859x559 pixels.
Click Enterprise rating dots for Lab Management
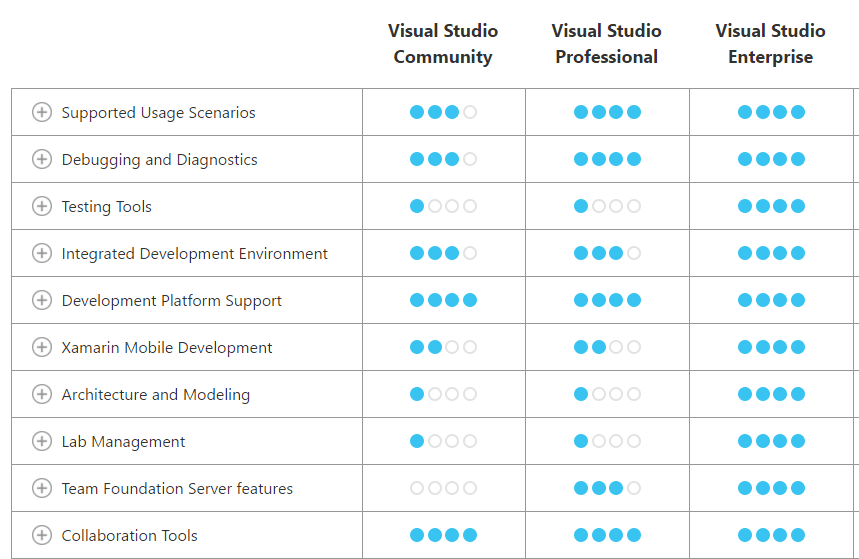[x=771, y=441]
